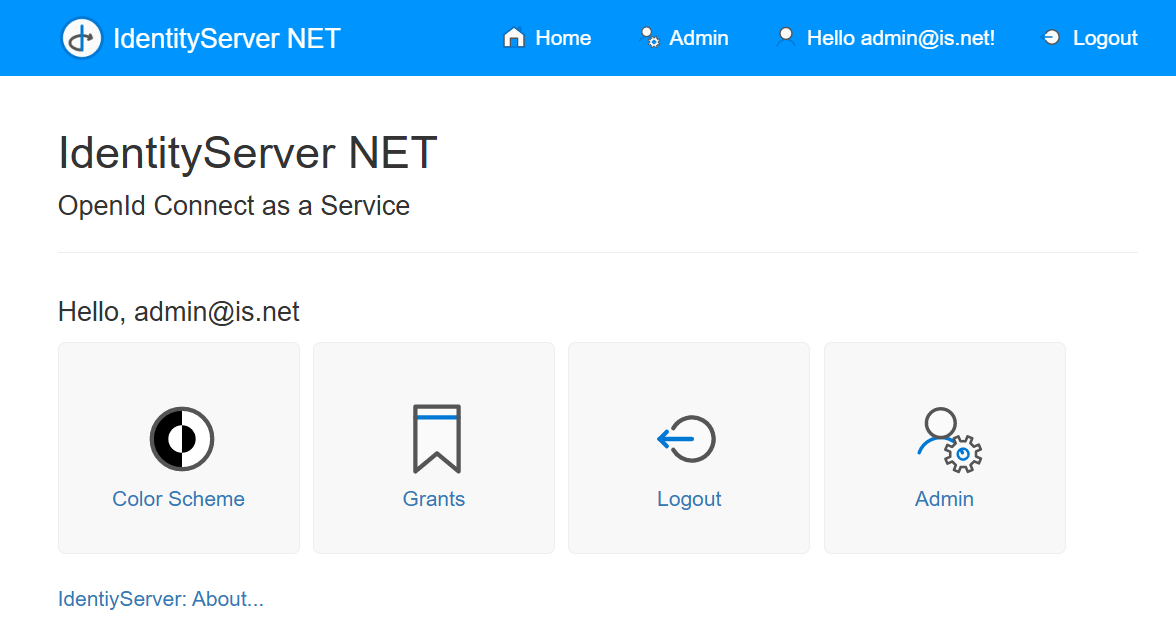Image resolution: width=1176 pixels, height=636 pixels.
Task: Open the 'Hello admin@is.net!' account menu
Action: (x=900, y=38)
